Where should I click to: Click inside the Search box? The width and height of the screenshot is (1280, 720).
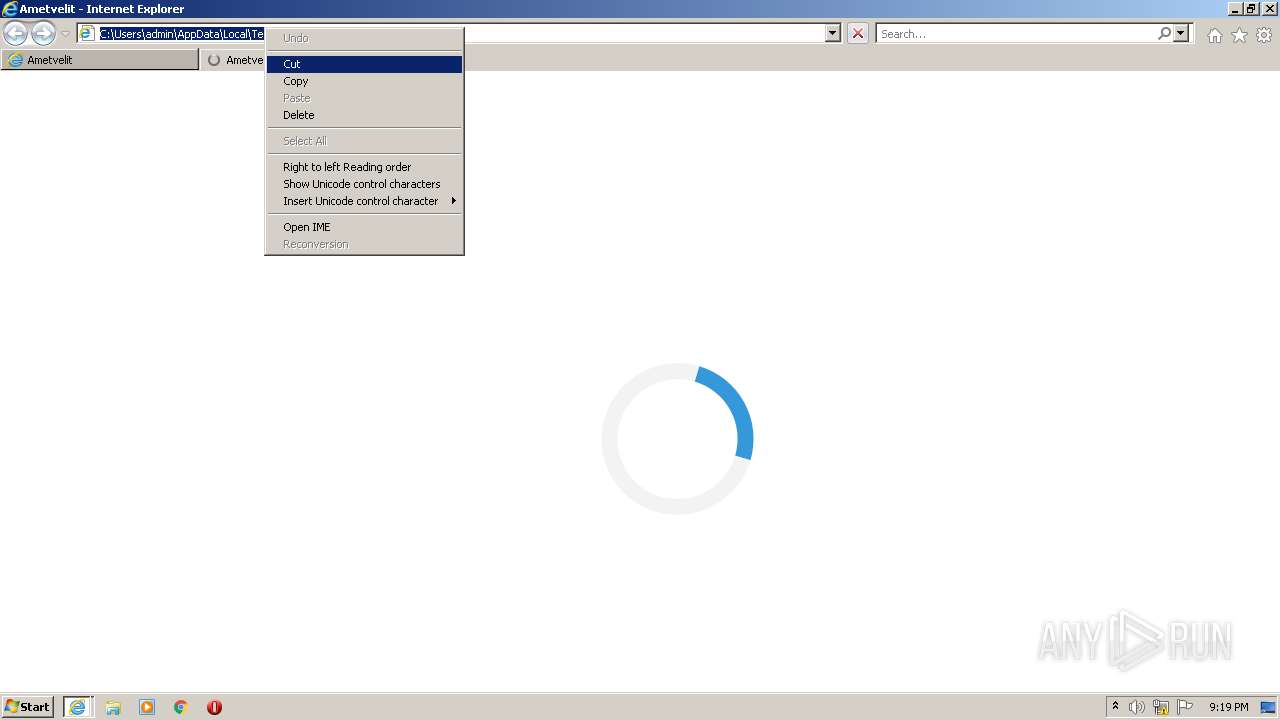[x=1015, y=34]
